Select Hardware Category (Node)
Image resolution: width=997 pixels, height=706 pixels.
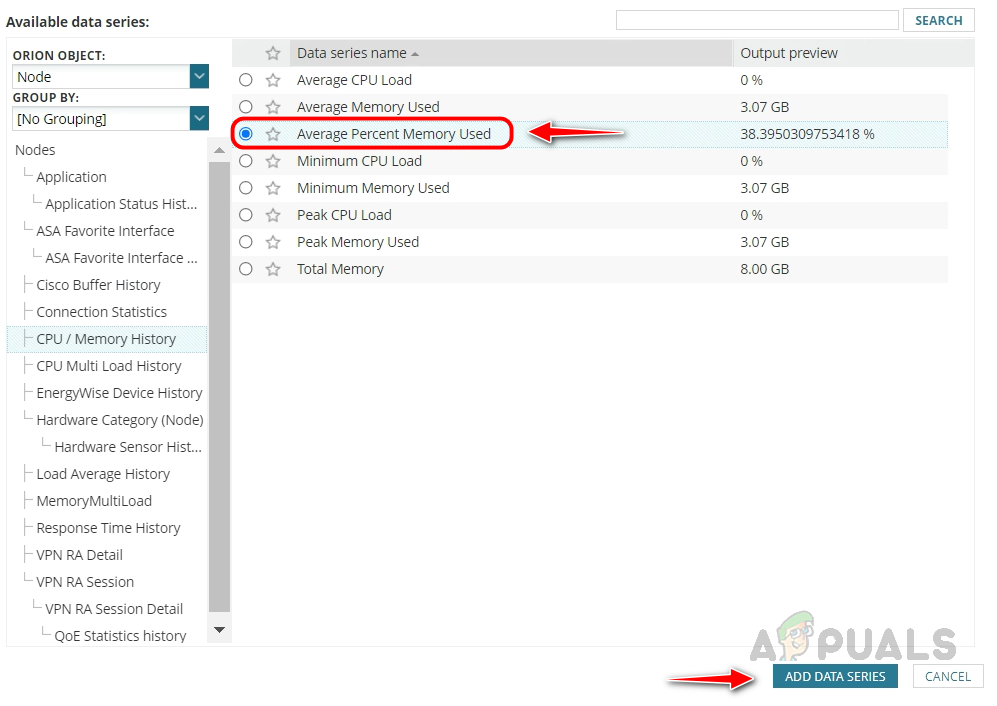tap(120, 420)
